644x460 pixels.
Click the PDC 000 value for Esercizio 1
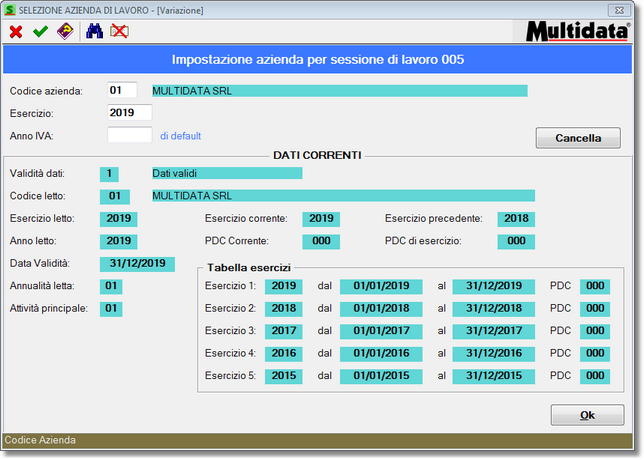tap(595, 286)
